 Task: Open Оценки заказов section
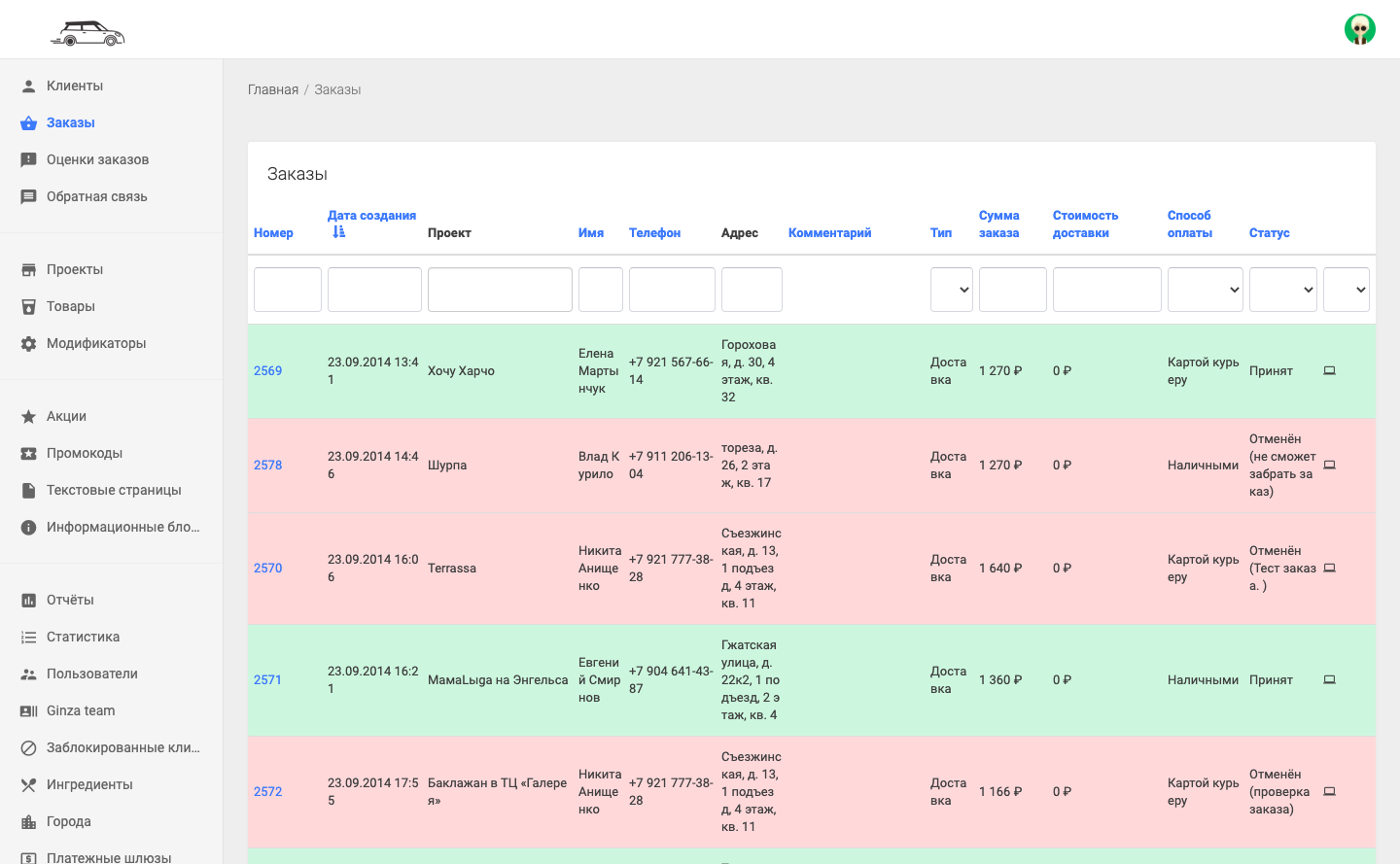97,159
